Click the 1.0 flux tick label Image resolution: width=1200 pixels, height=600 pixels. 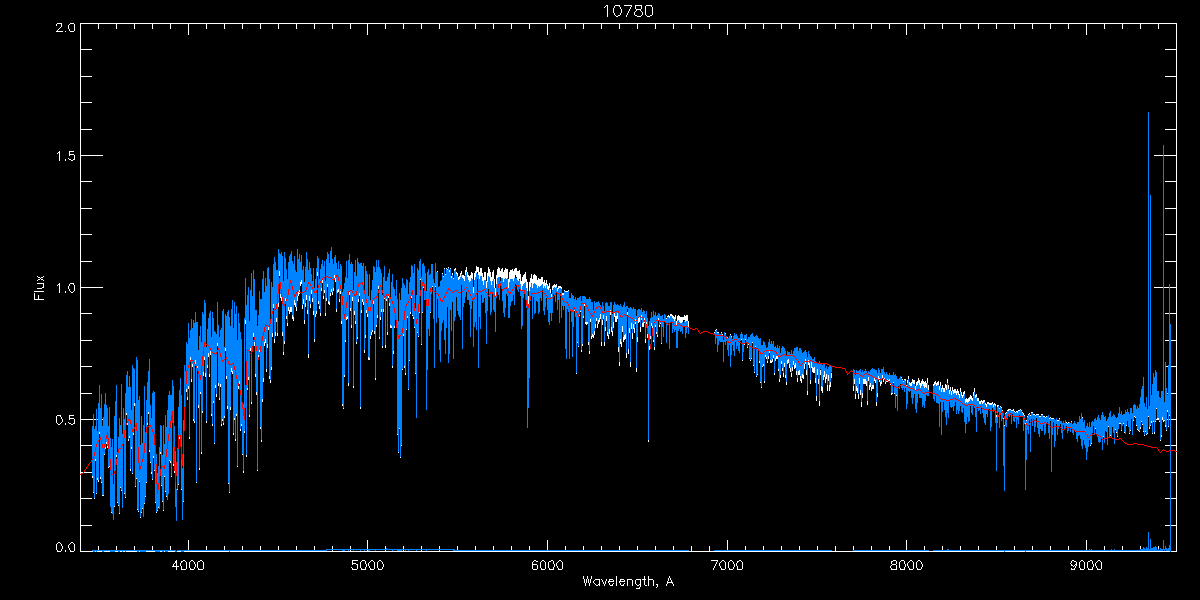click(x=65, y=288)
